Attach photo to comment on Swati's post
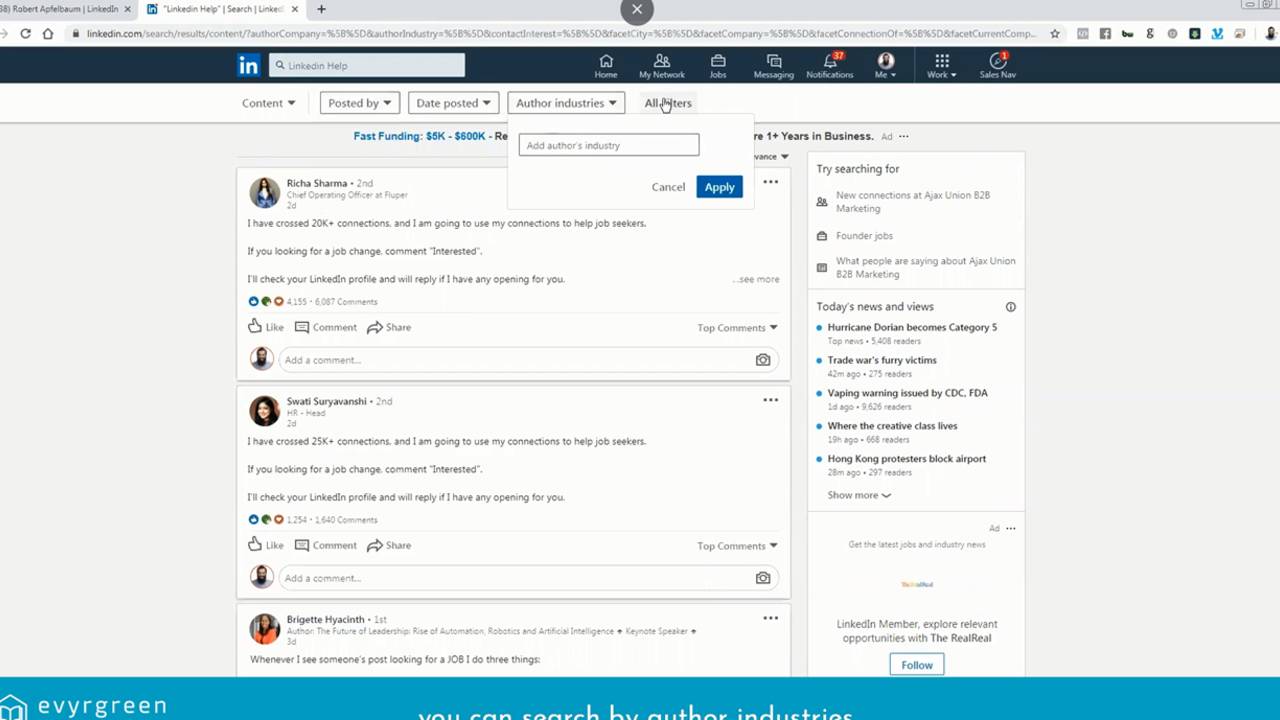 [x=763, y=578]
